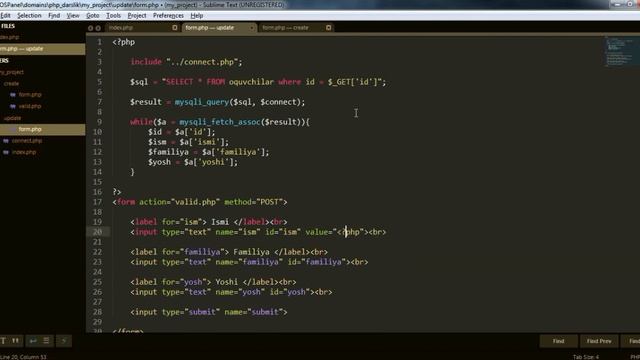Click the previous tab arrow button

[90, 28]
